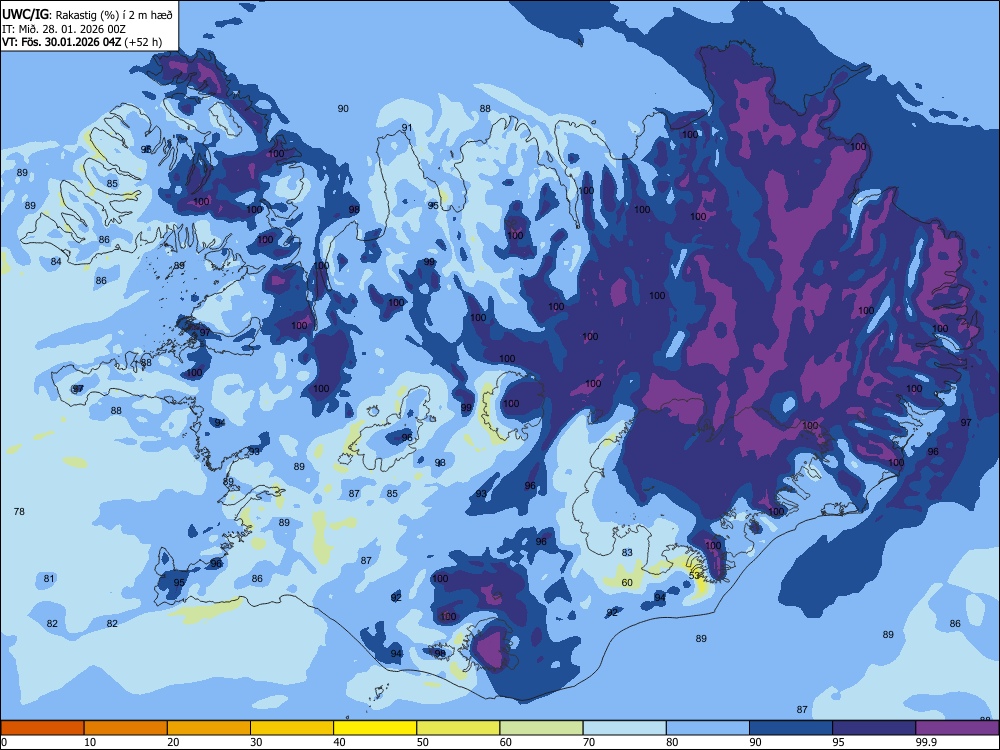
Task: Select legend tick label '30'
Action: click(256, 742)
